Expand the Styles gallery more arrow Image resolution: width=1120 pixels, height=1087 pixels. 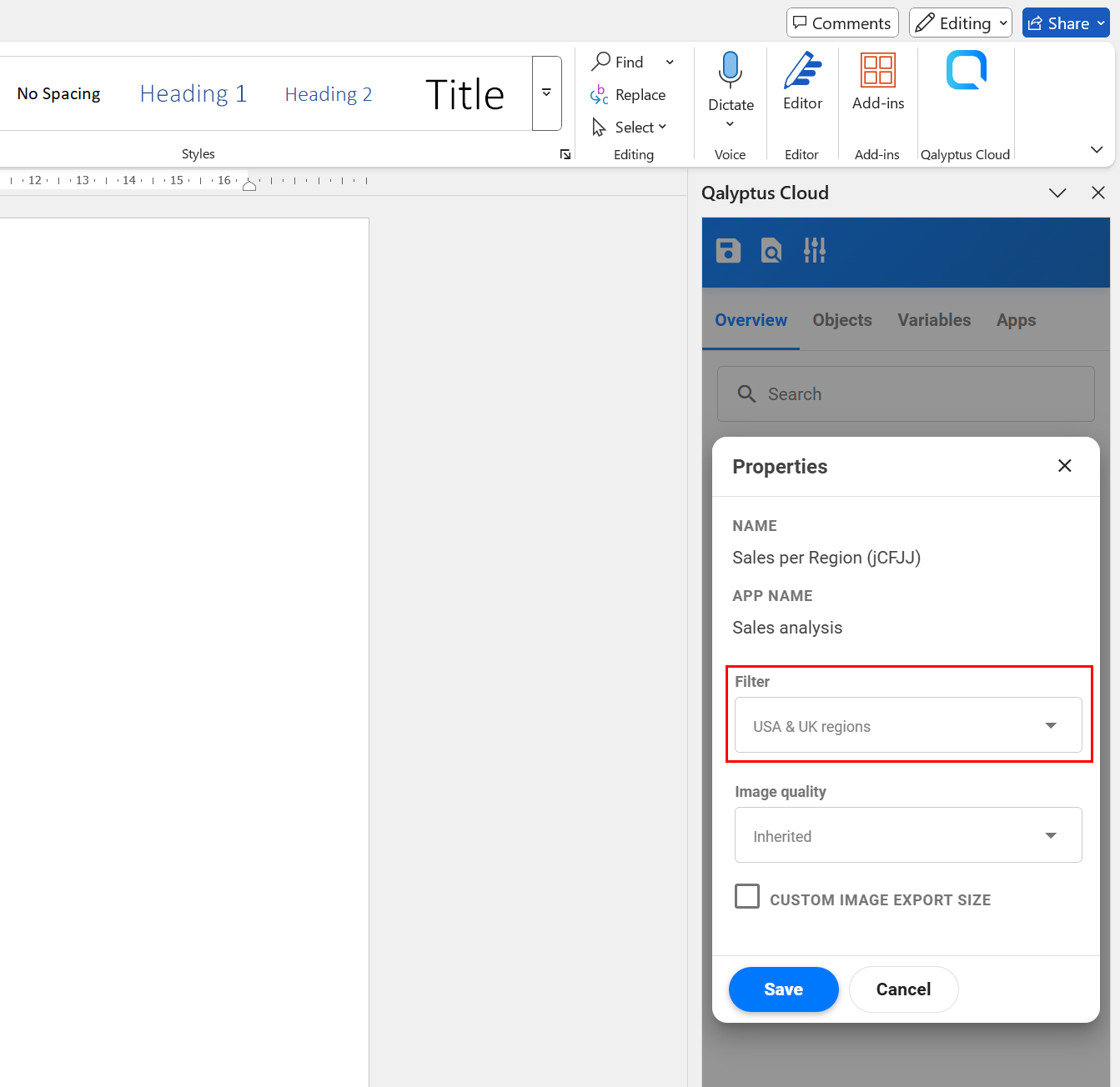(546, 93)
